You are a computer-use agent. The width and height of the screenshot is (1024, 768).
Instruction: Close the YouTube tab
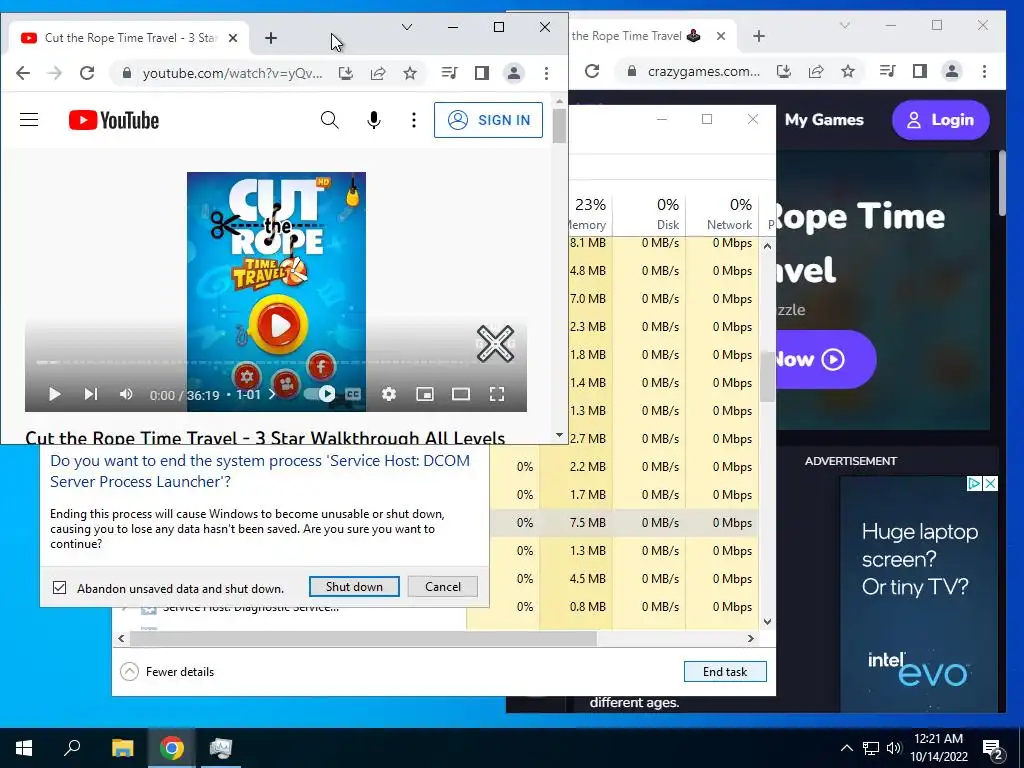tap(232, 38)
